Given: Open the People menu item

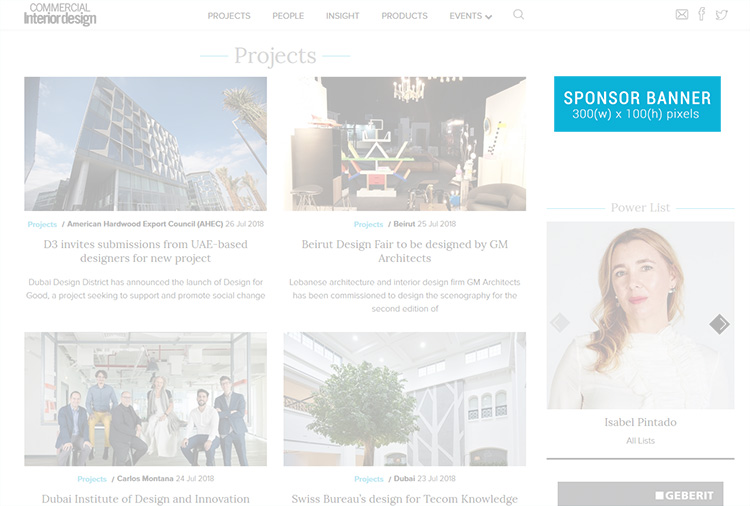Looking at the screenshot, I should pyautogui.click(x=288, y=16).
